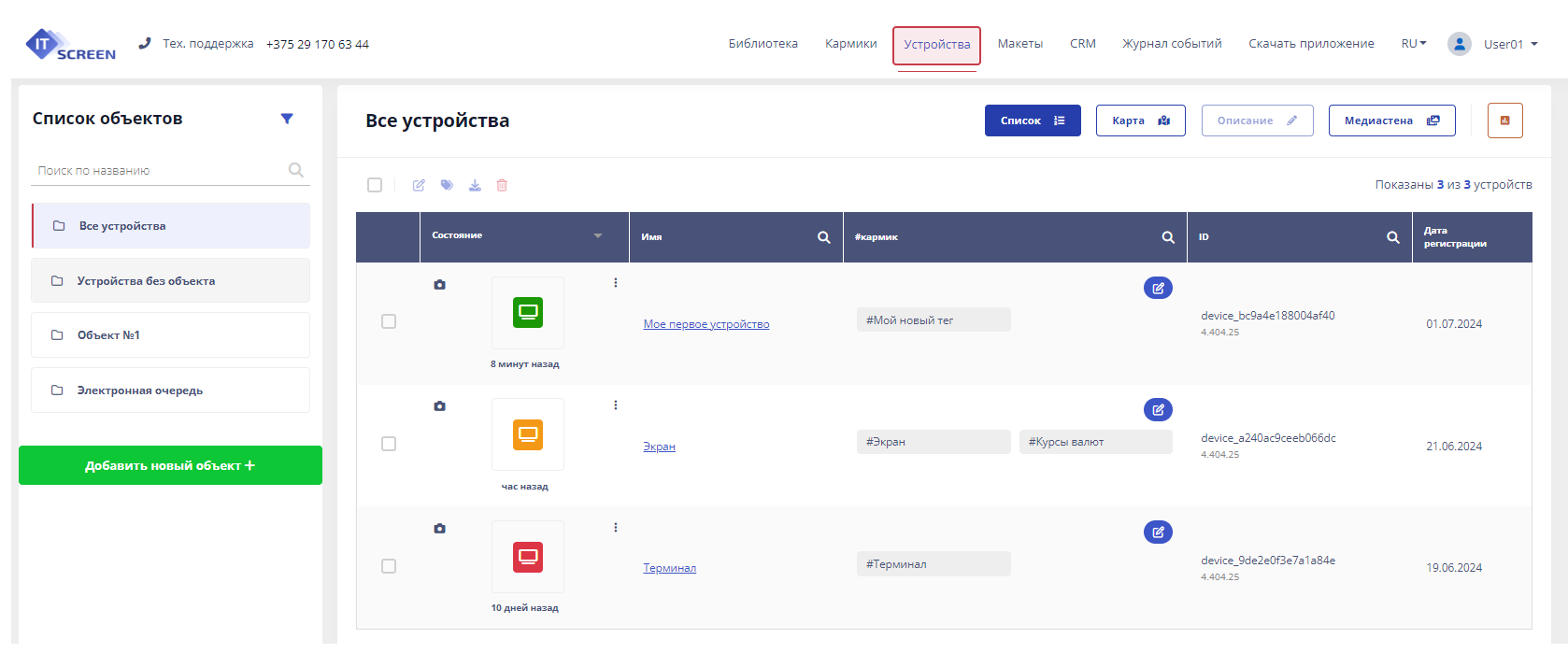Open the Экран device link

(x=659, y=447)
